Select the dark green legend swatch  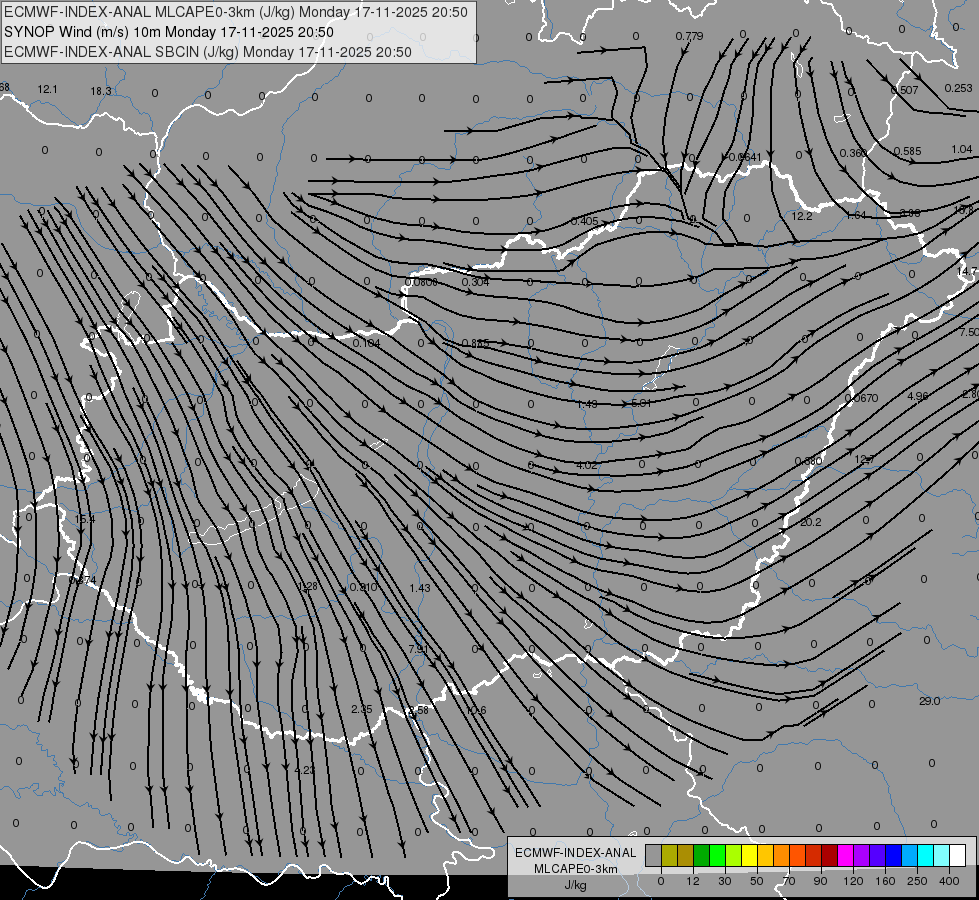tap(701, 855)
